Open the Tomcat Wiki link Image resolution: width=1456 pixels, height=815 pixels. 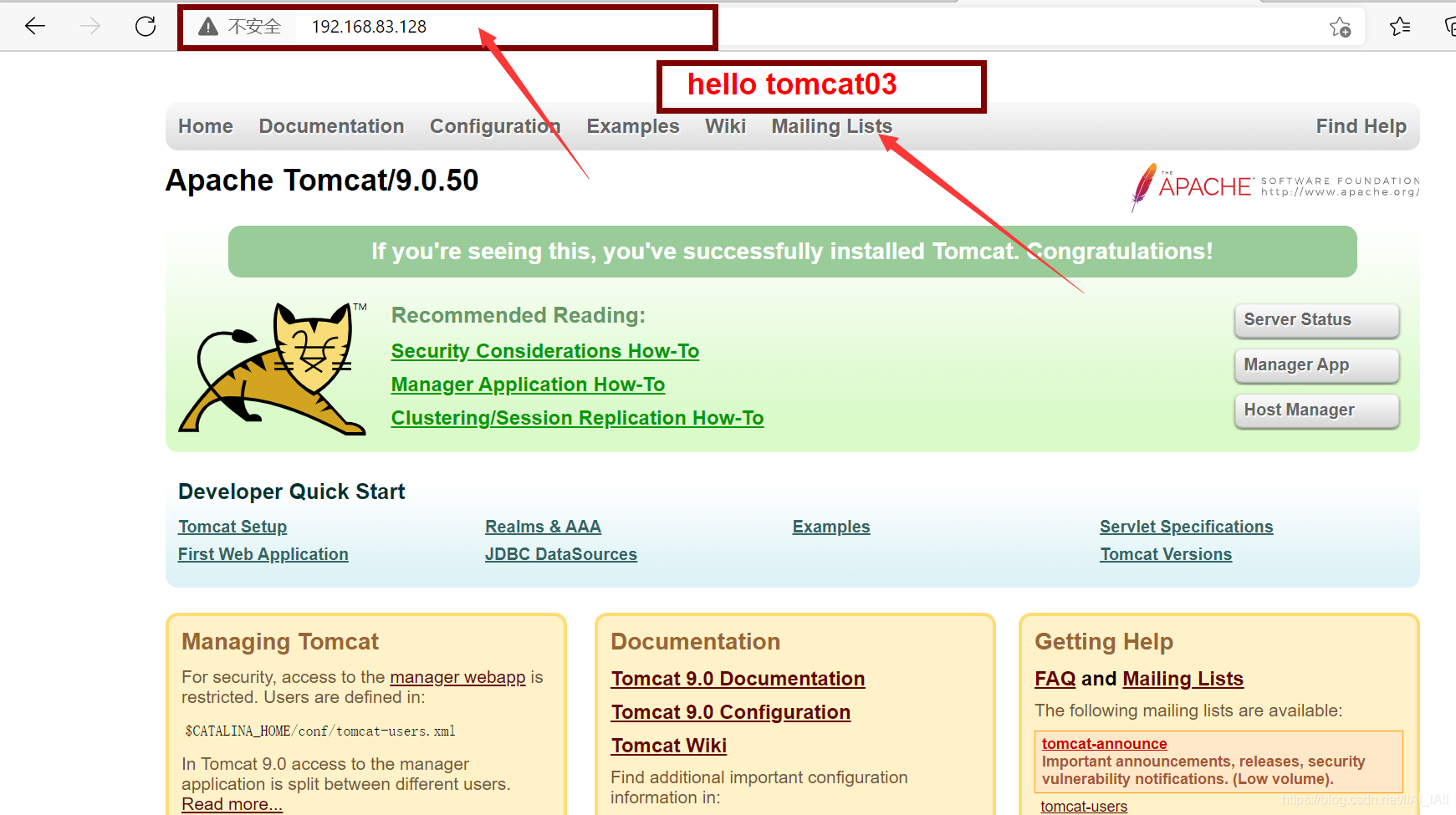coord(668,746)
